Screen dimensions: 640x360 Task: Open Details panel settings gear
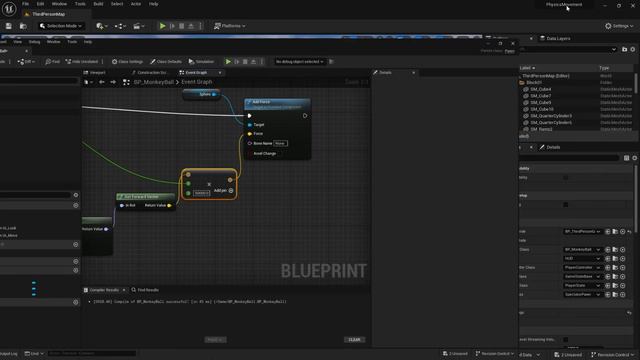pos(635,158)
